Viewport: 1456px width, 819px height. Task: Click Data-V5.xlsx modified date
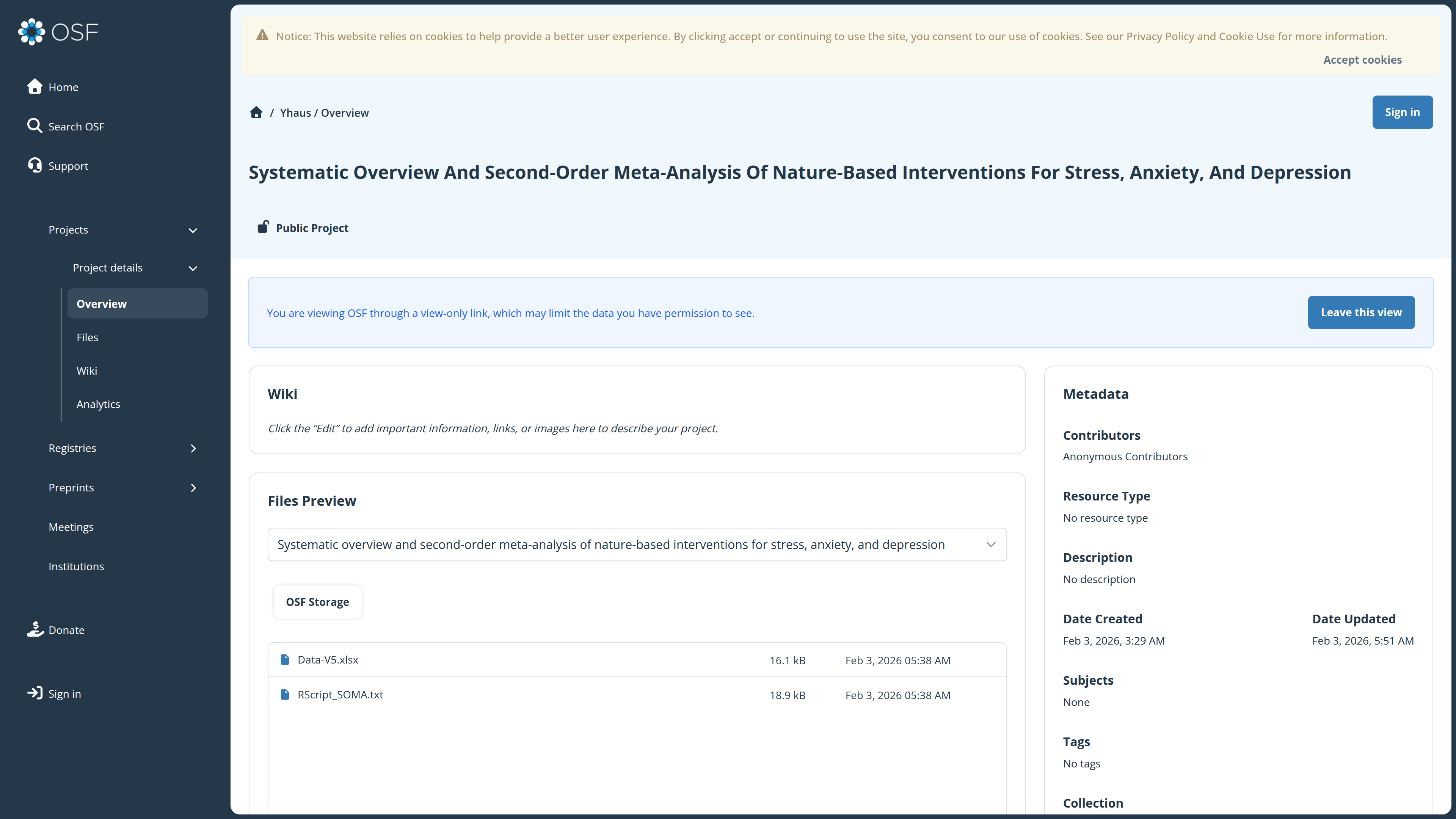click(897, 660)
